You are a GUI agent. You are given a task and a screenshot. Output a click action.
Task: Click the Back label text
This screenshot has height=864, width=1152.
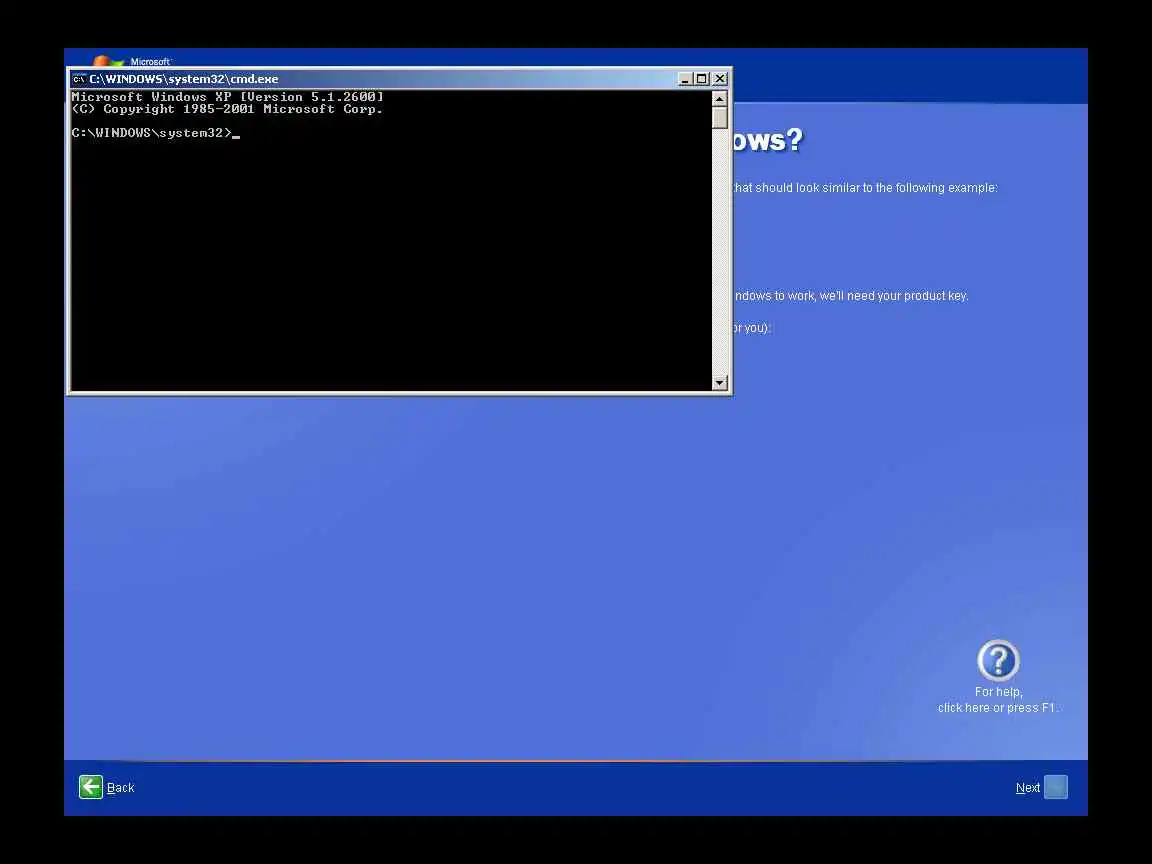(x=120, y=788)
